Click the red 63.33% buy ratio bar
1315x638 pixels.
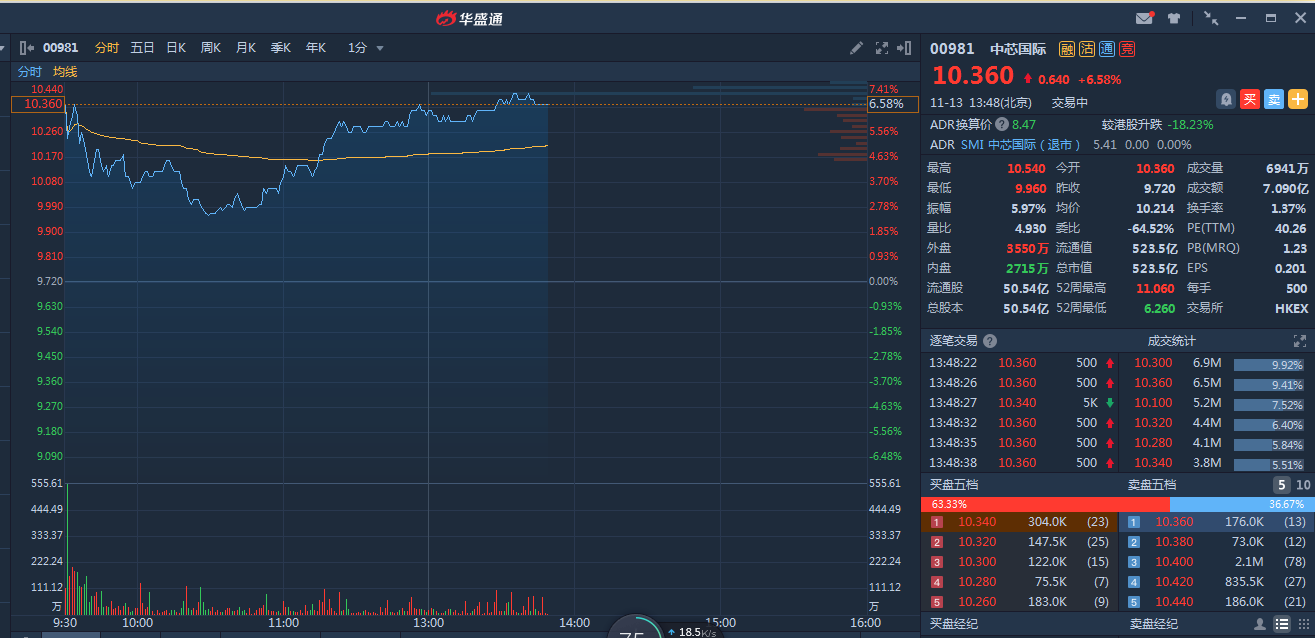[x=1044, y=504]
